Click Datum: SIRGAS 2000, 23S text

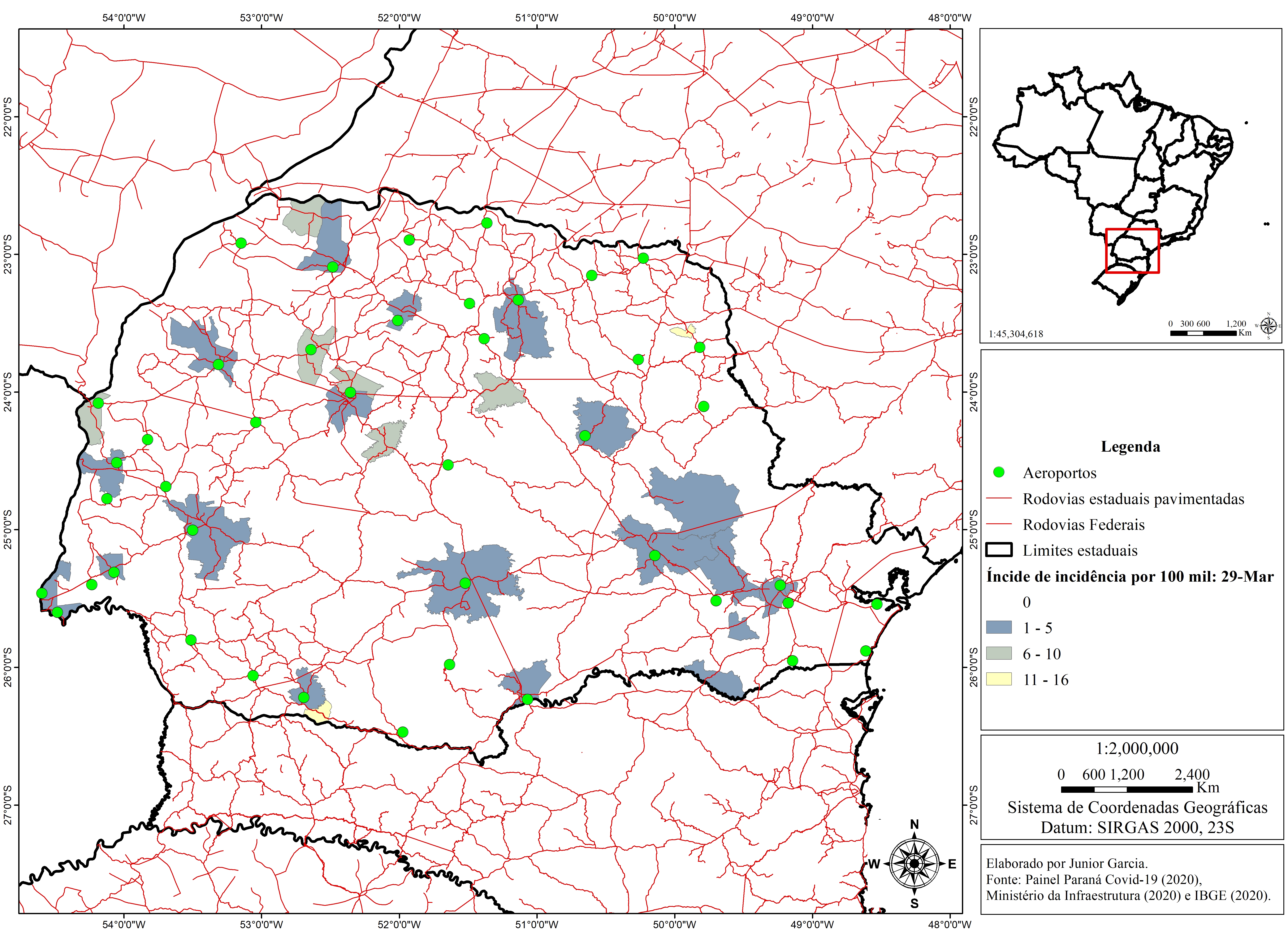click(x=1137, y=827)
